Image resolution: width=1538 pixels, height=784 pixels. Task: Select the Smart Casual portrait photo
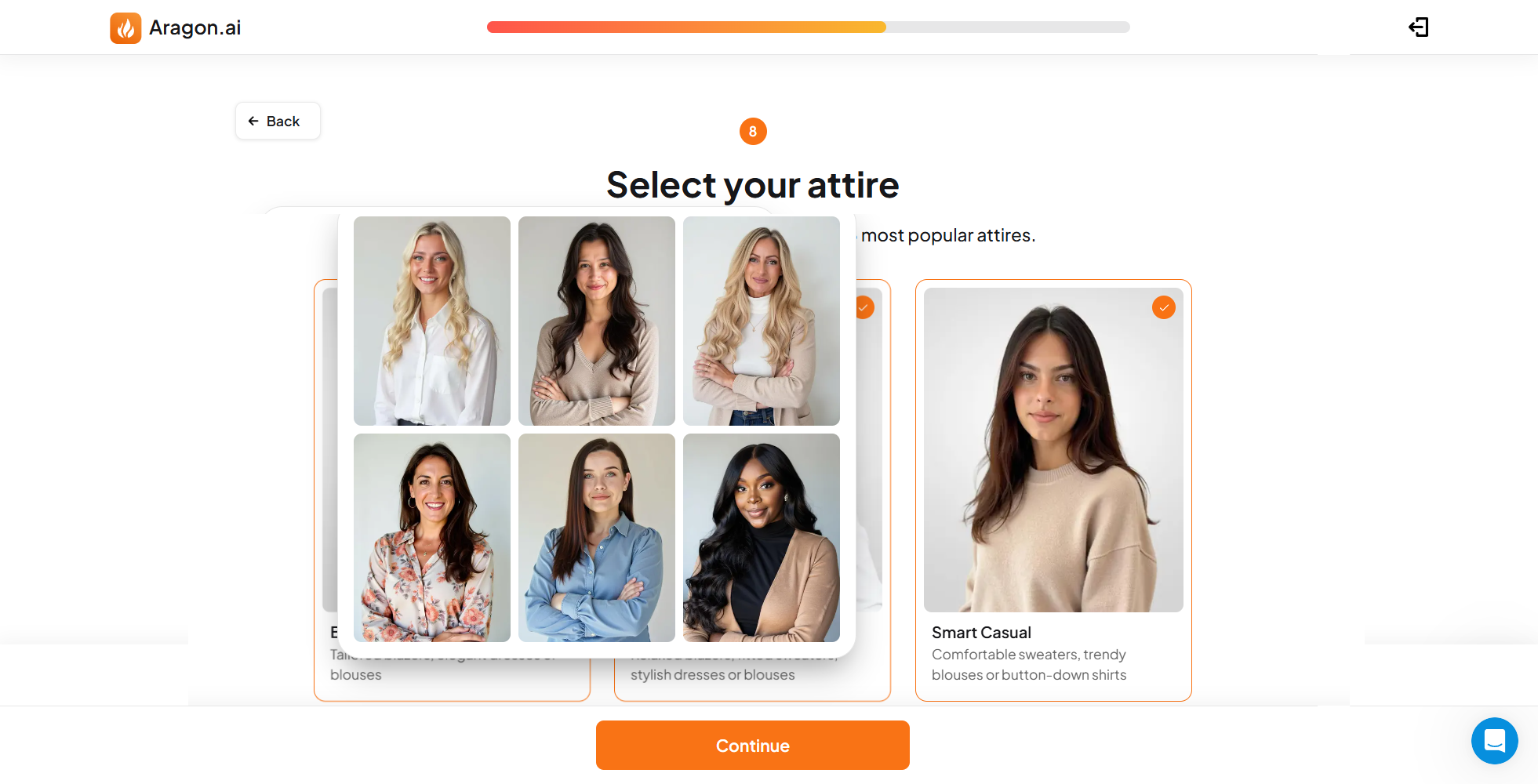1053,450
